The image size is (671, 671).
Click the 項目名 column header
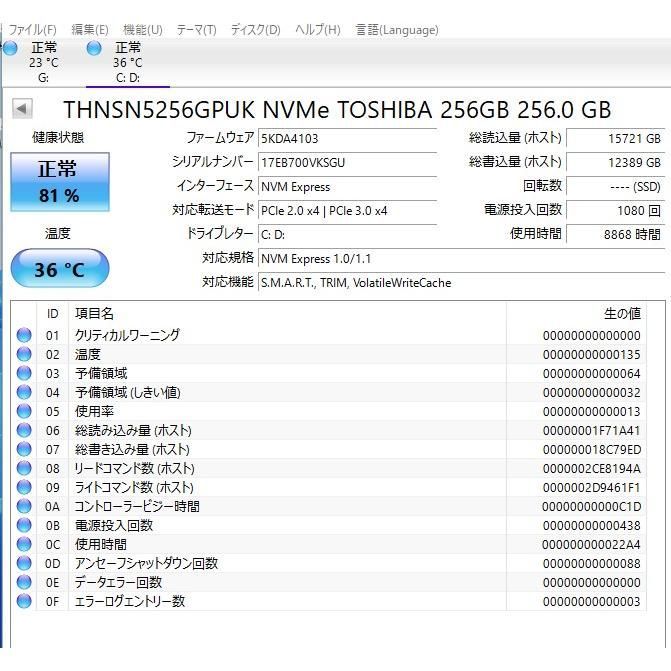[x=288, y=313]
